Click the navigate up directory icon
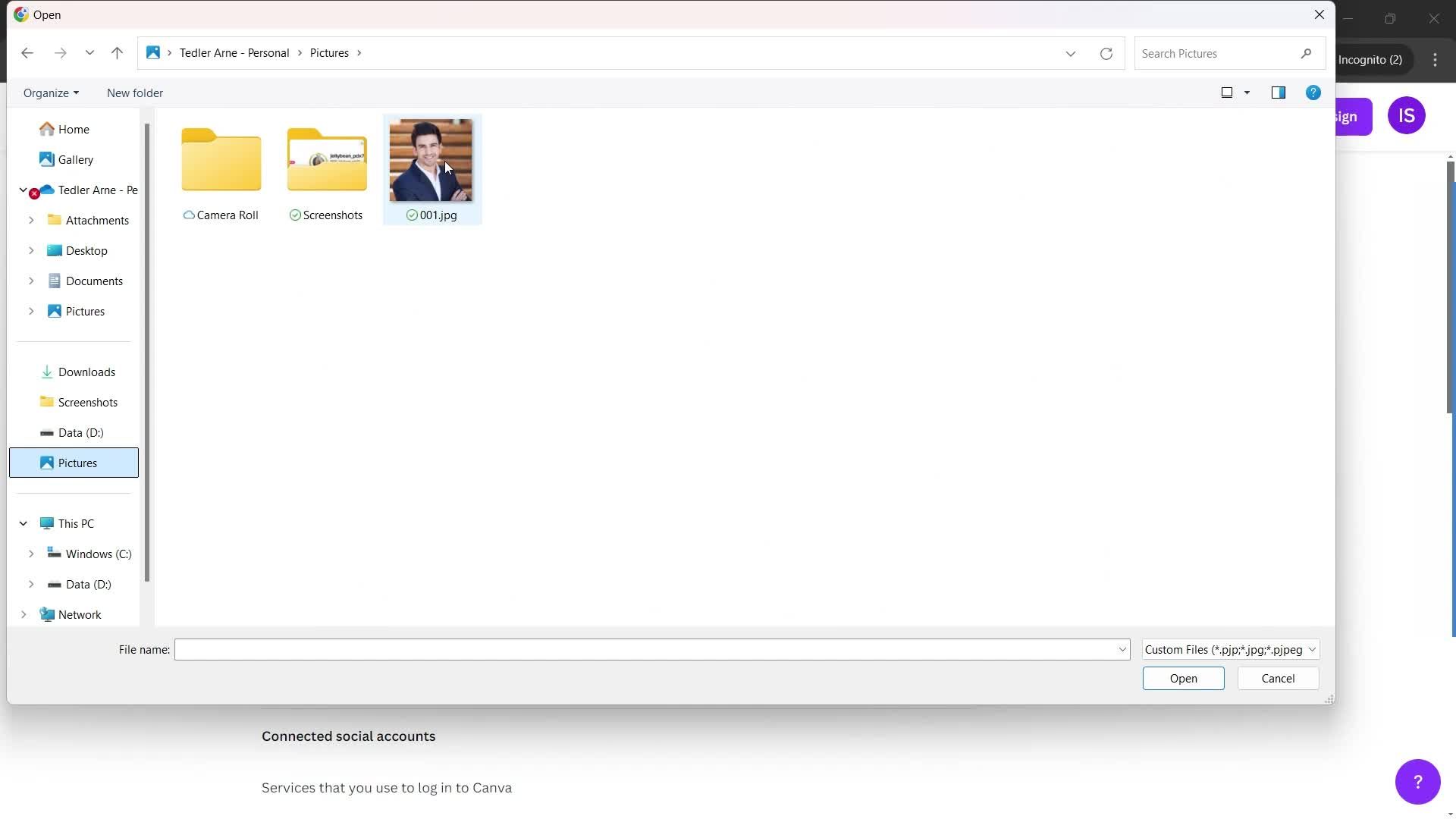The height and width of the screenshot is (819, 1456). point(117,53)
